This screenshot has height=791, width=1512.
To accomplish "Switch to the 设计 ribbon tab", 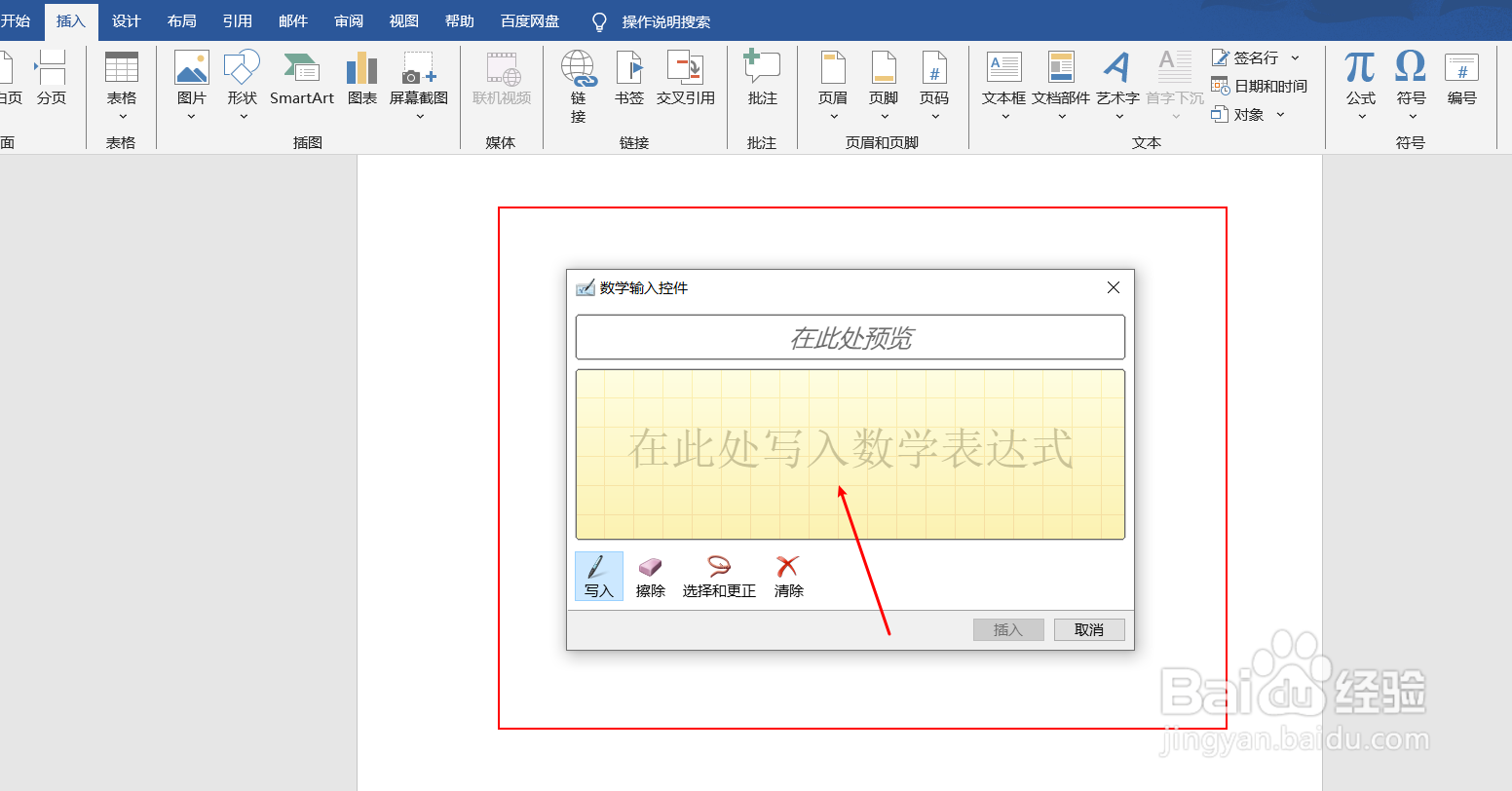I will coord(126,21).
